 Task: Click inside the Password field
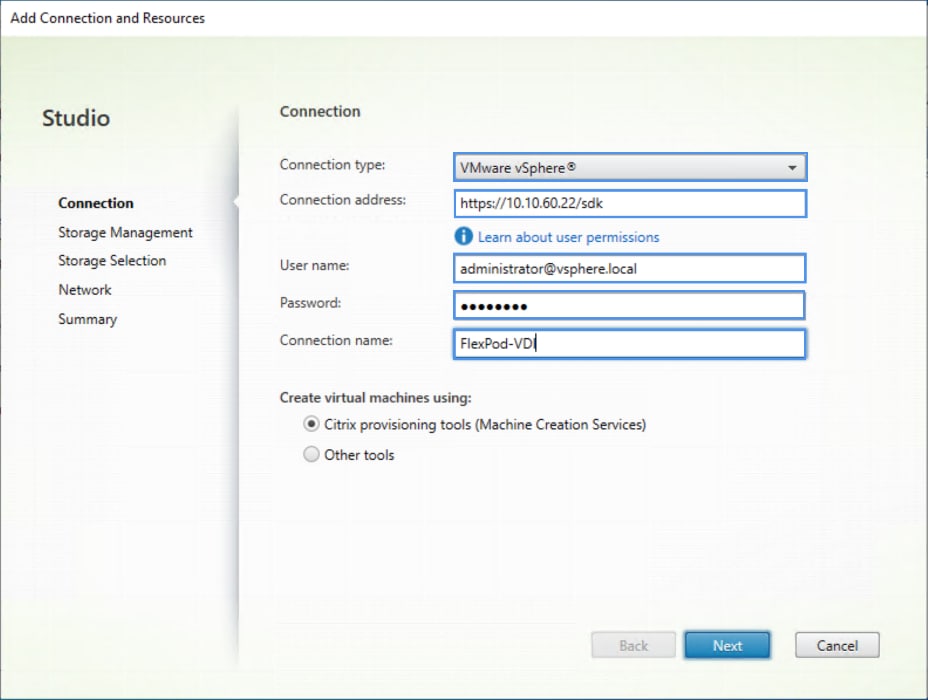click(x=630, y=306)
